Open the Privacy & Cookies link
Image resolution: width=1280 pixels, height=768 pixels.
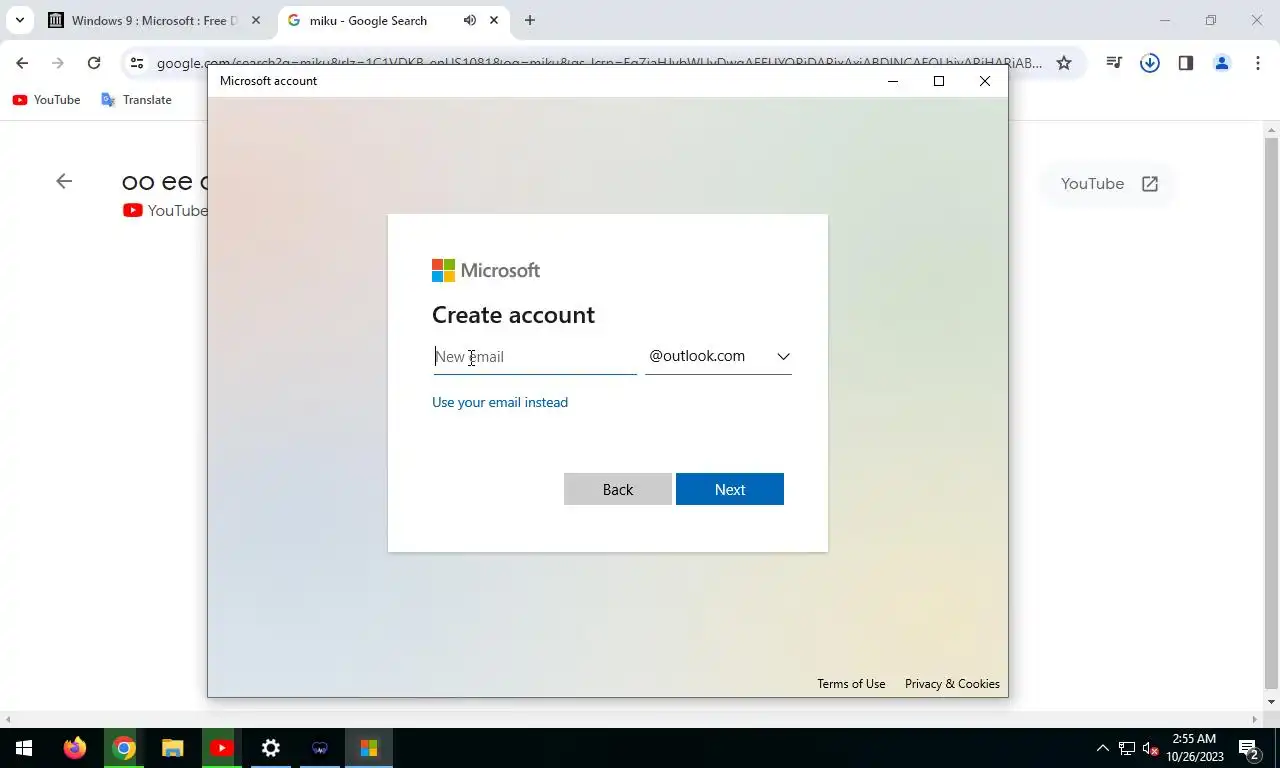(x=952, y=684)
